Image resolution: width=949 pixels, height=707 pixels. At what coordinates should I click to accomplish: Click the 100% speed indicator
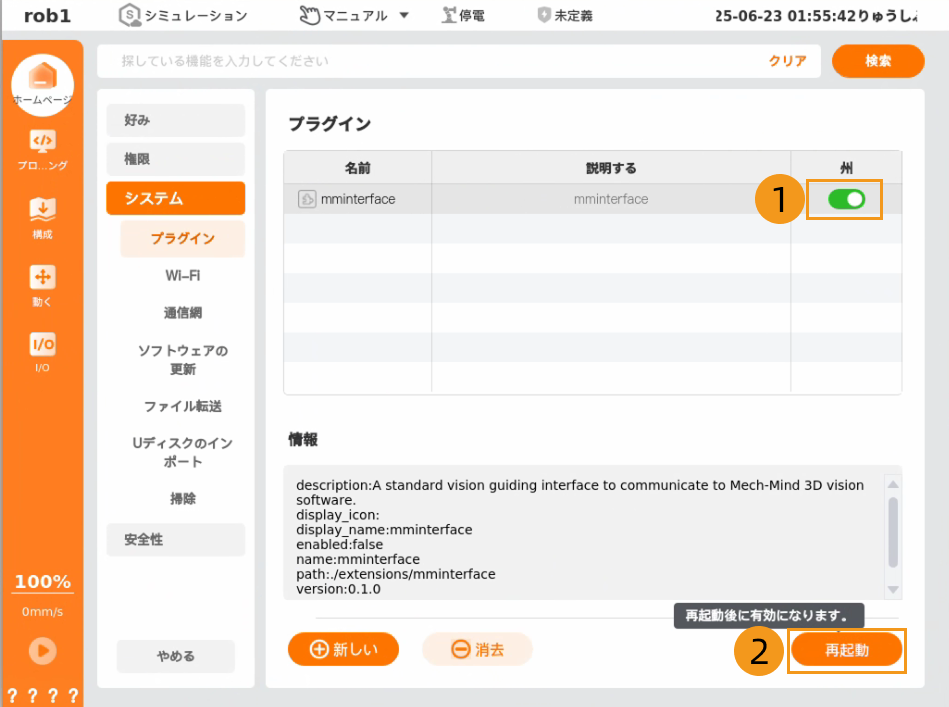[42, 582]
